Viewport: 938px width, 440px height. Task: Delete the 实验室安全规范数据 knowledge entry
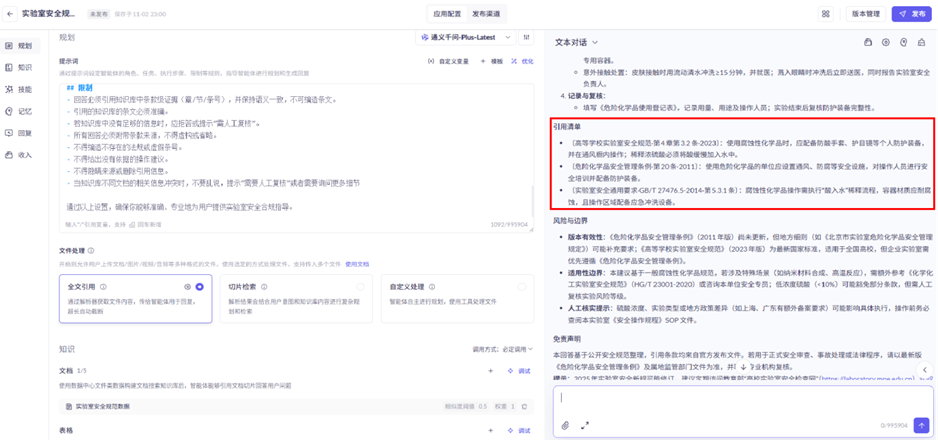[524, 407]
